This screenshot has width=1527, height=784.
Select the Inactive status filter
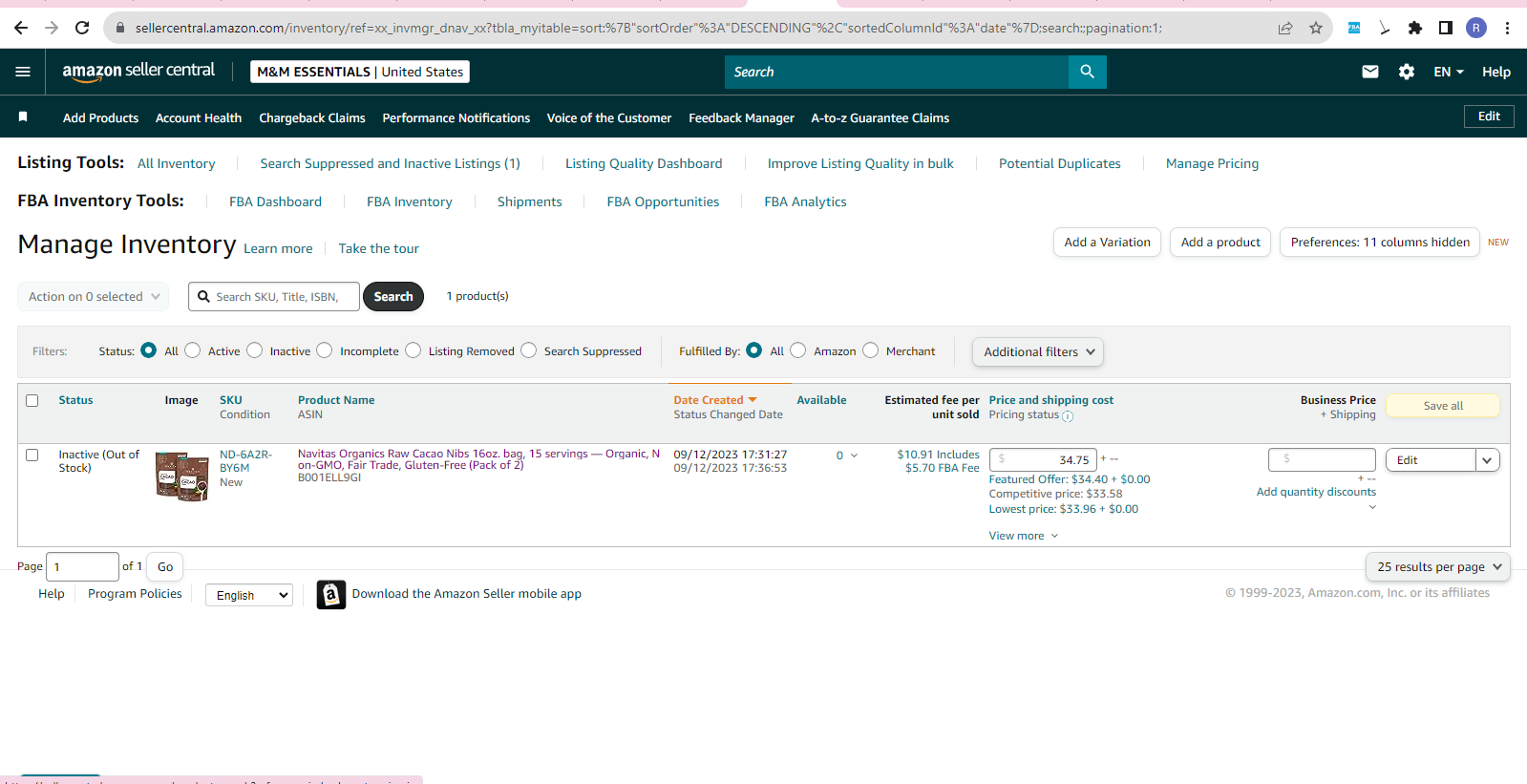point(255,350)
